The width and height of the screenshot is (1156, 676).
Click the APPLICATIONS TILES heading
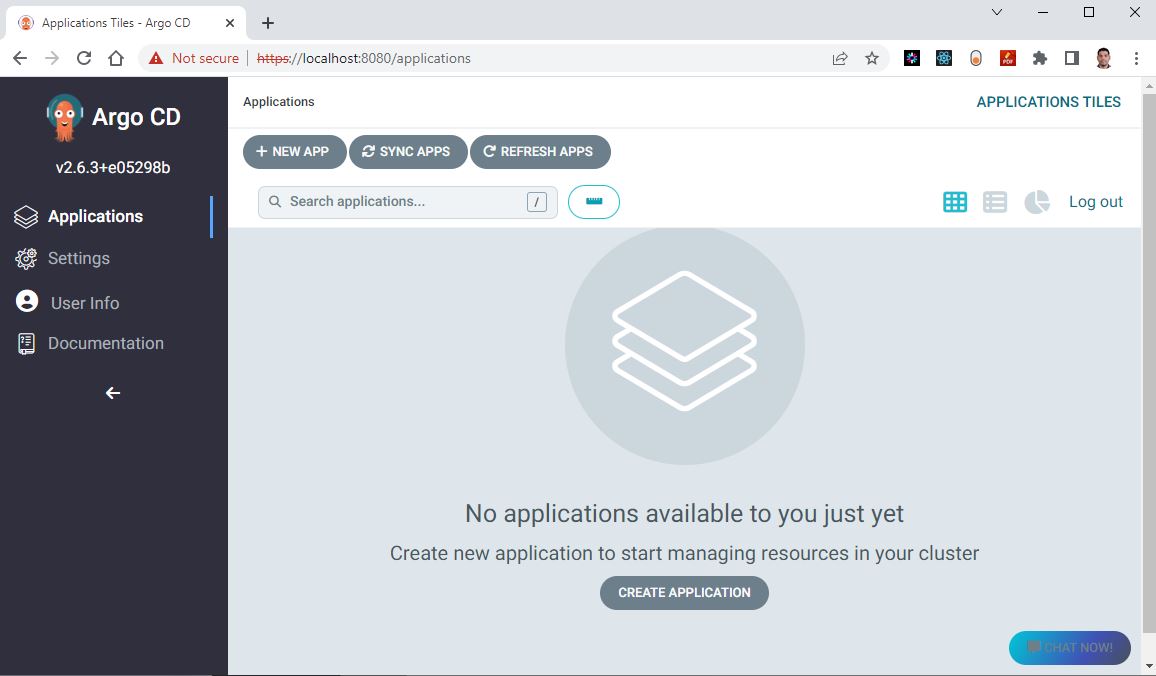click(x=1048, y=102)
